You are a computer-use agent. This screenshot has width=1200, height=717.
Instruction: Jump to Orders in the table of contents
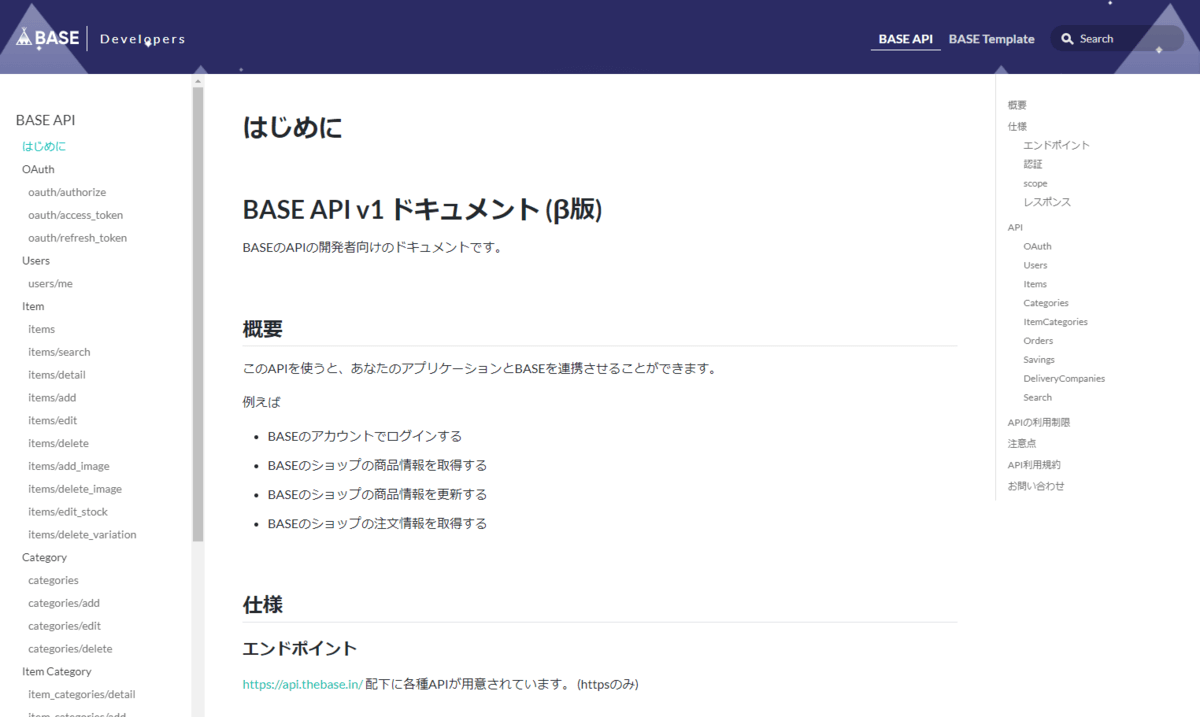tap(1038, 341)
